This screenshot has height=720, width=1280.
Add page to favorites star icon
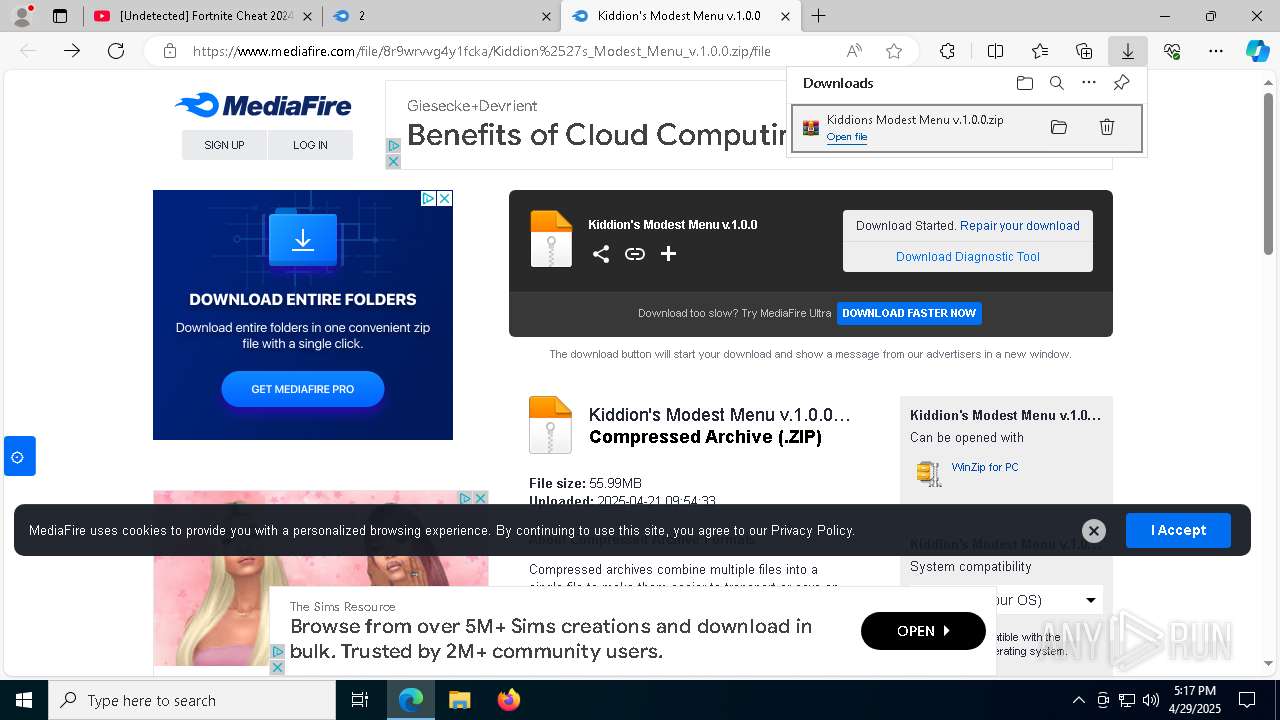pos(894,51)
